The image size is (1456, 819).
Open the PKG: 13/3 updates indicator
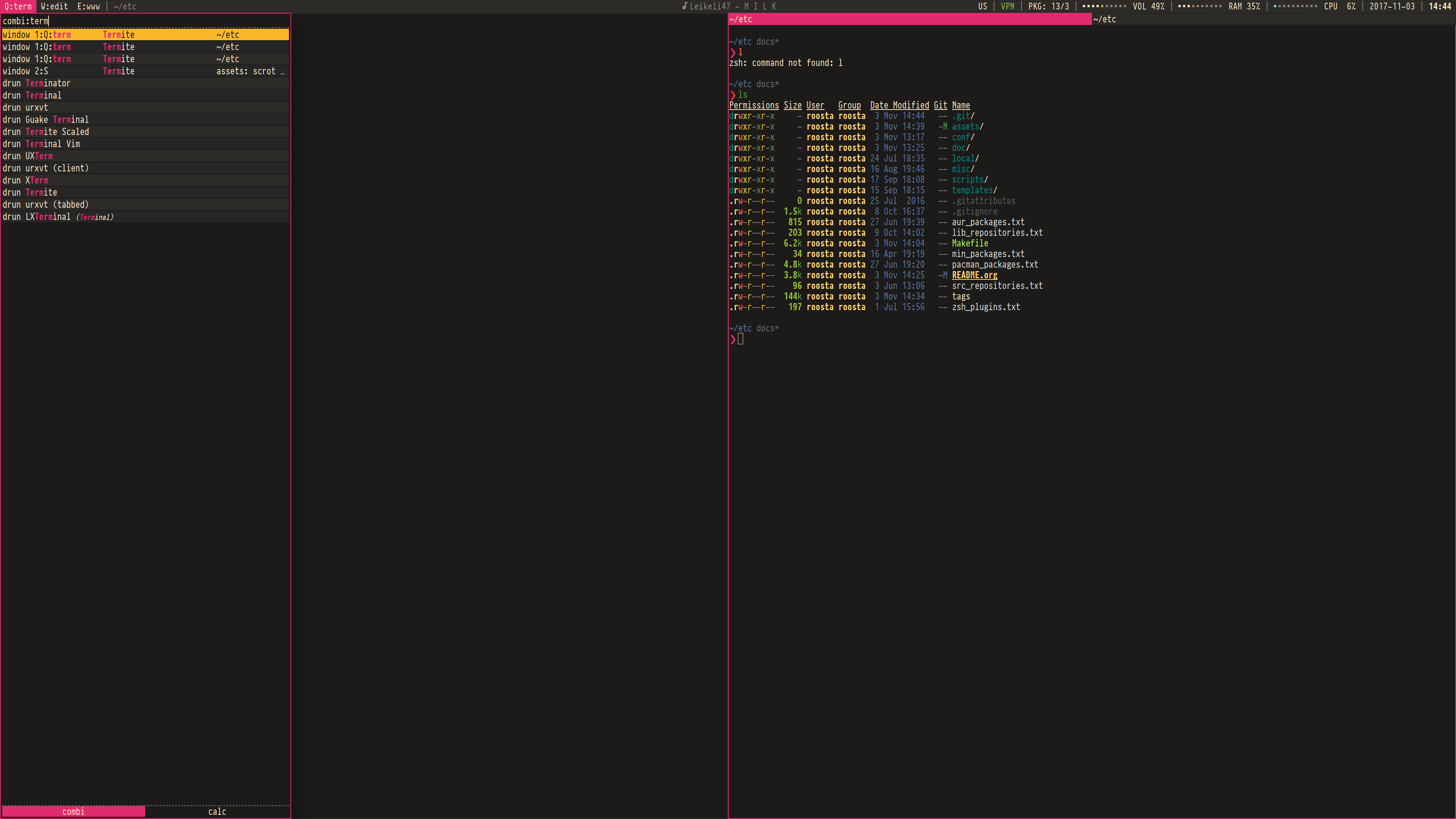click(x=1048, y=6)
